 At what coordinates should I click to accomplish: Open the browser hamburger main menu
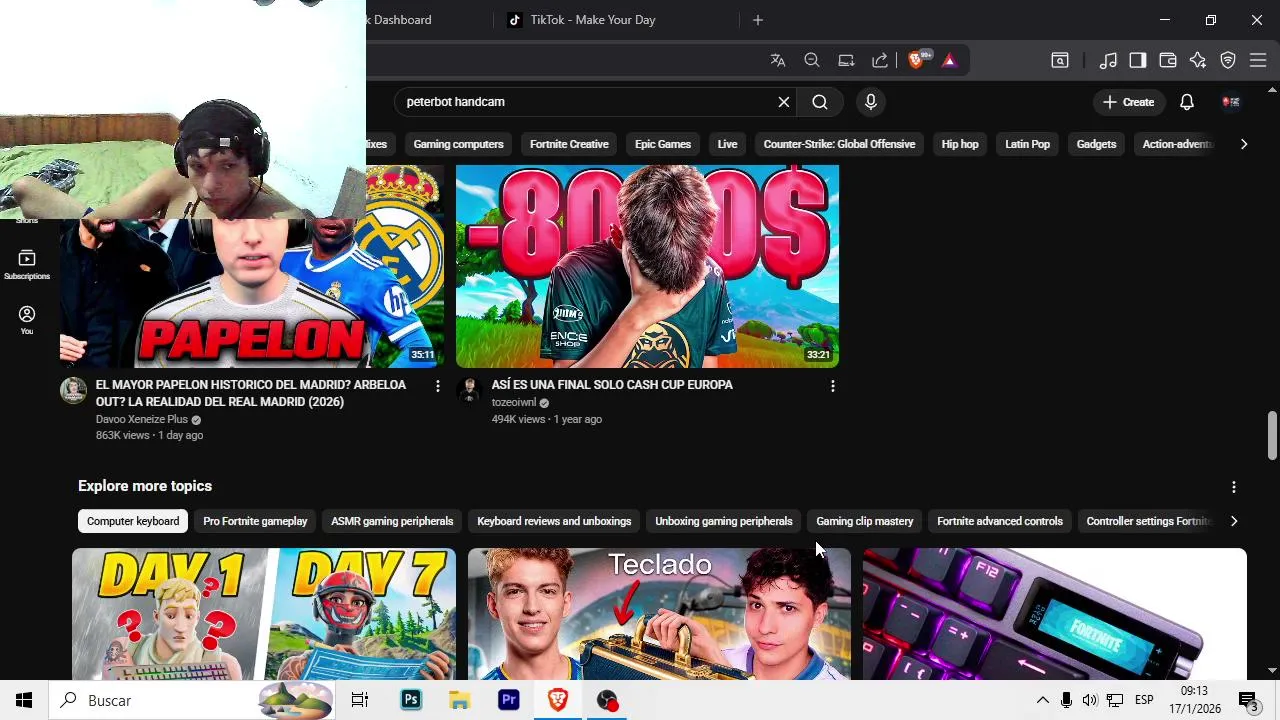(1258, 61)
